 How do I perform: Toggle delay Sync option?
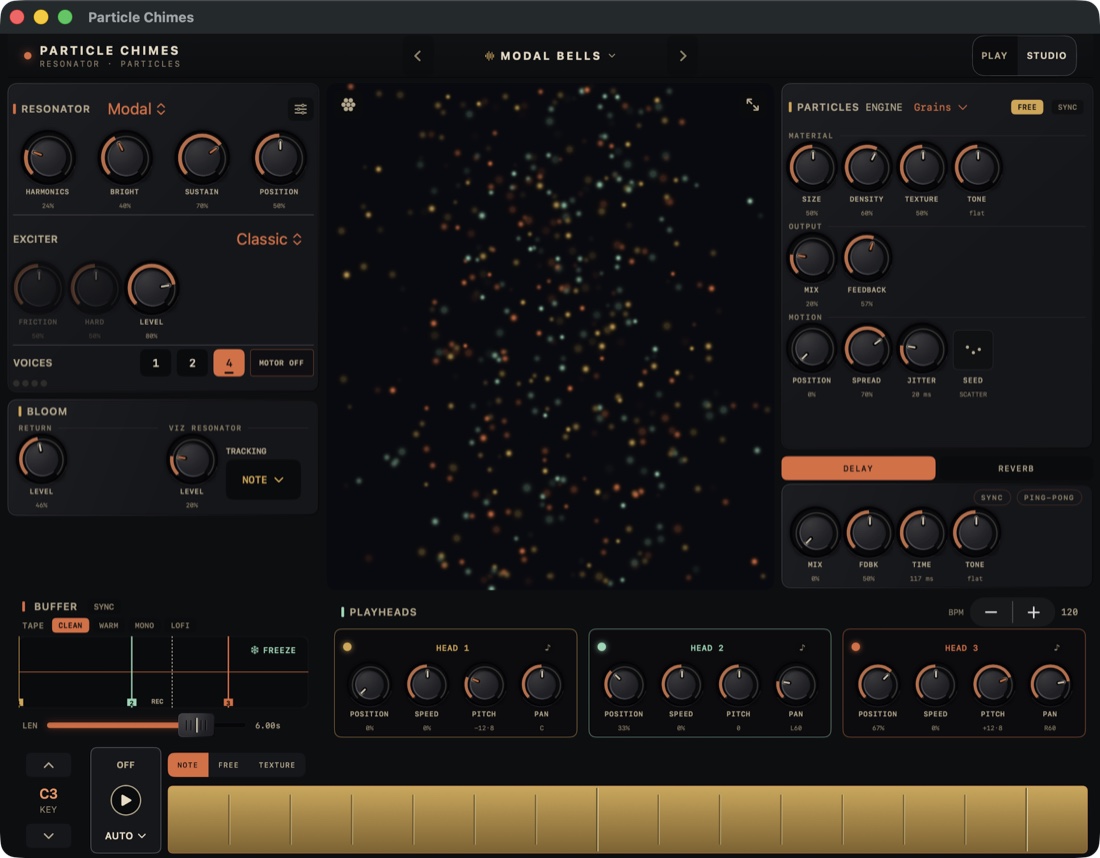point(991,497)
